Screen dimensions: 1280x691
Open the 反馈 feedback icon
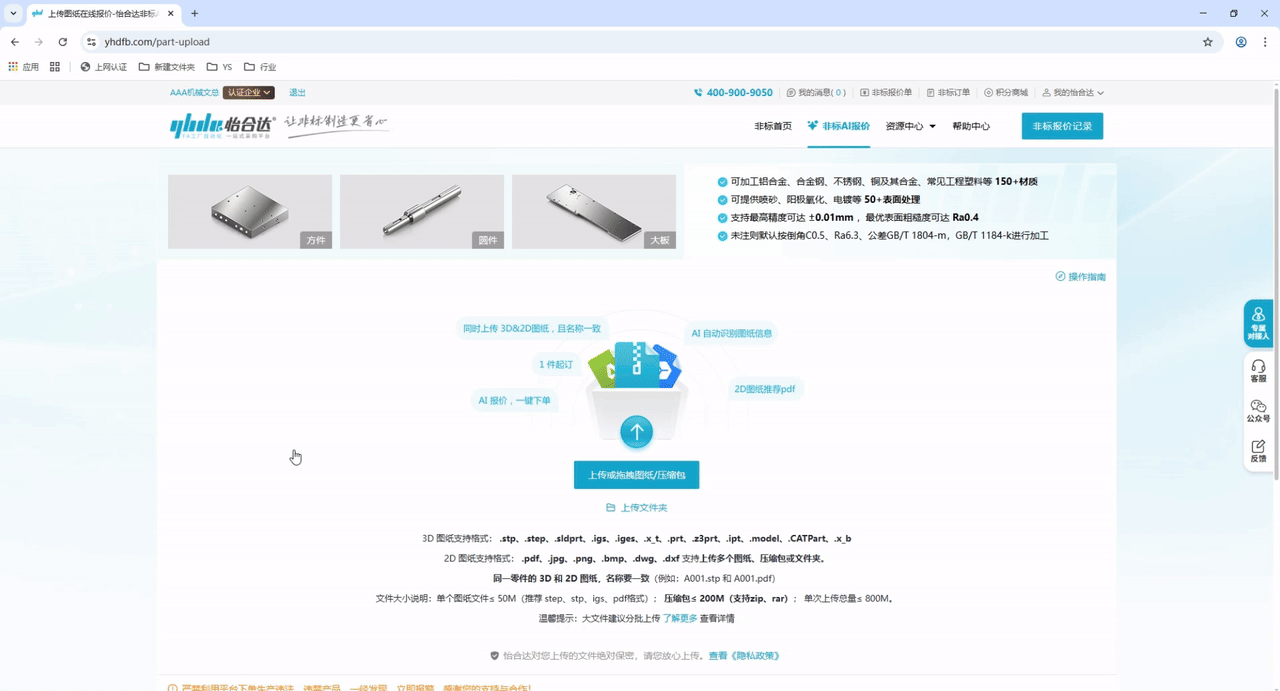(x=1258, y=451)
